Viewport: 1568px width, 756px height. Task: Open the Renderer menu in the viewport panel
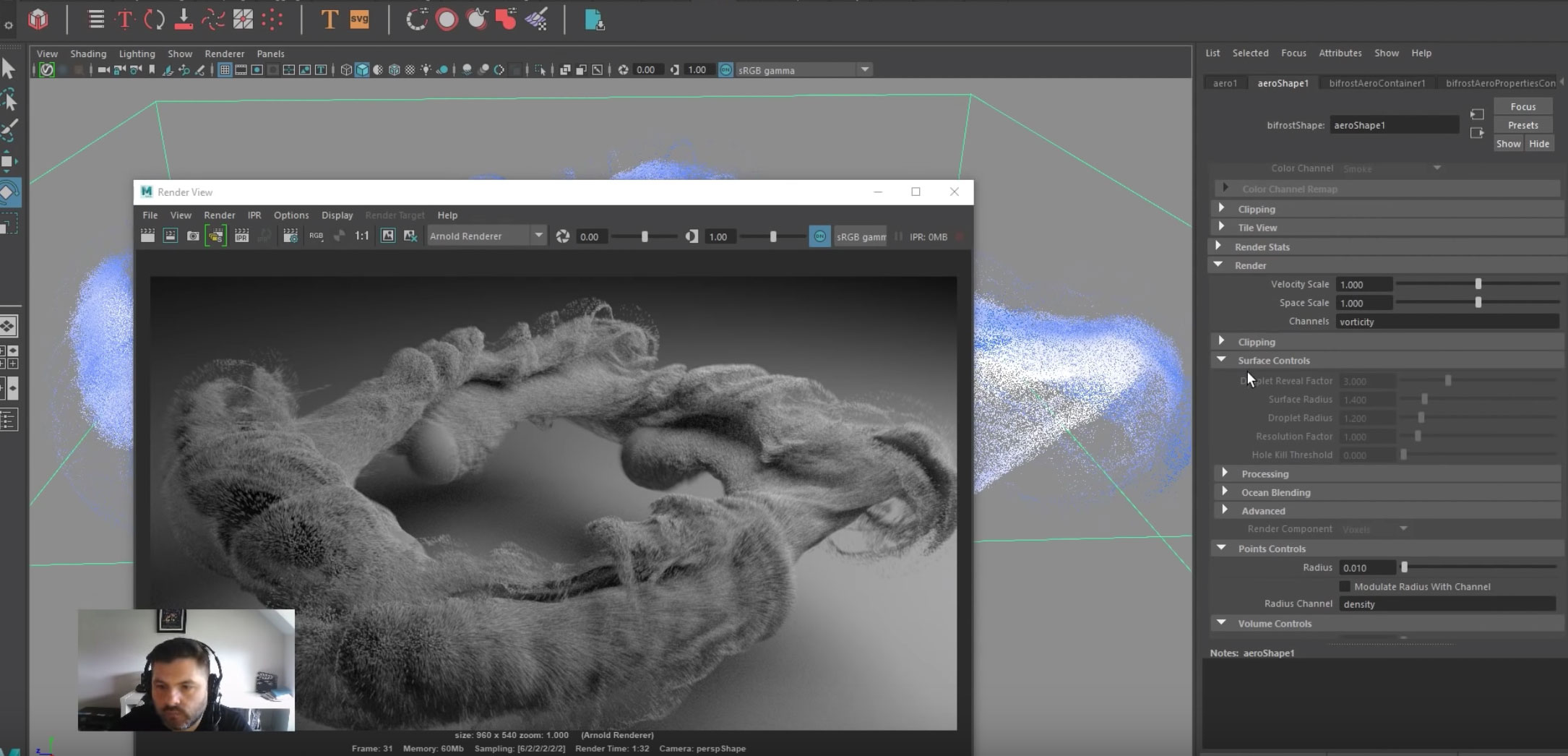tap(224, 53)
